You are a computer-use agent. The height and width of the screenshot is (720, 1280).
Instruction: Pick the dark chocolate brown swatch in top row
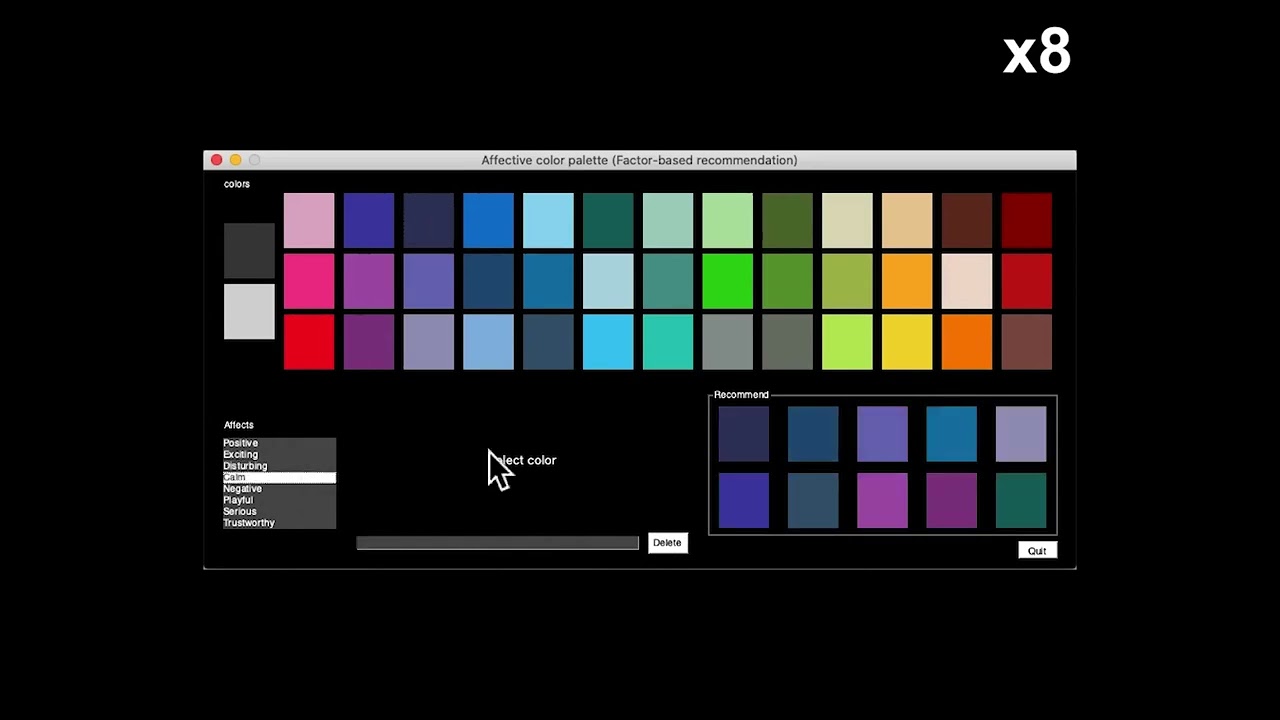[x=967, y=221]
